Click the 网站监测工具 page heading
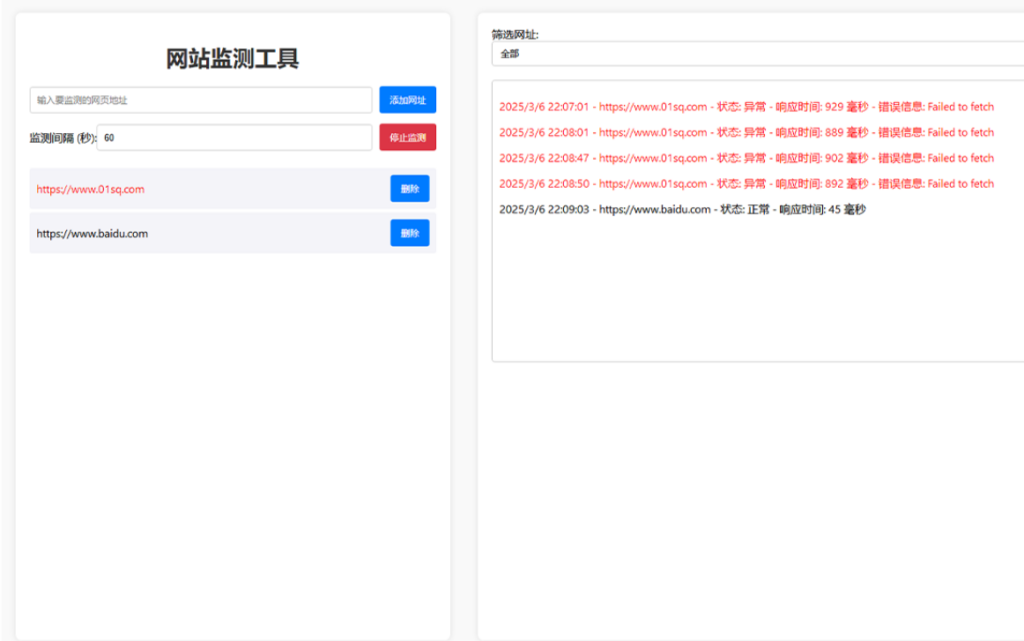 pos(232,59)
